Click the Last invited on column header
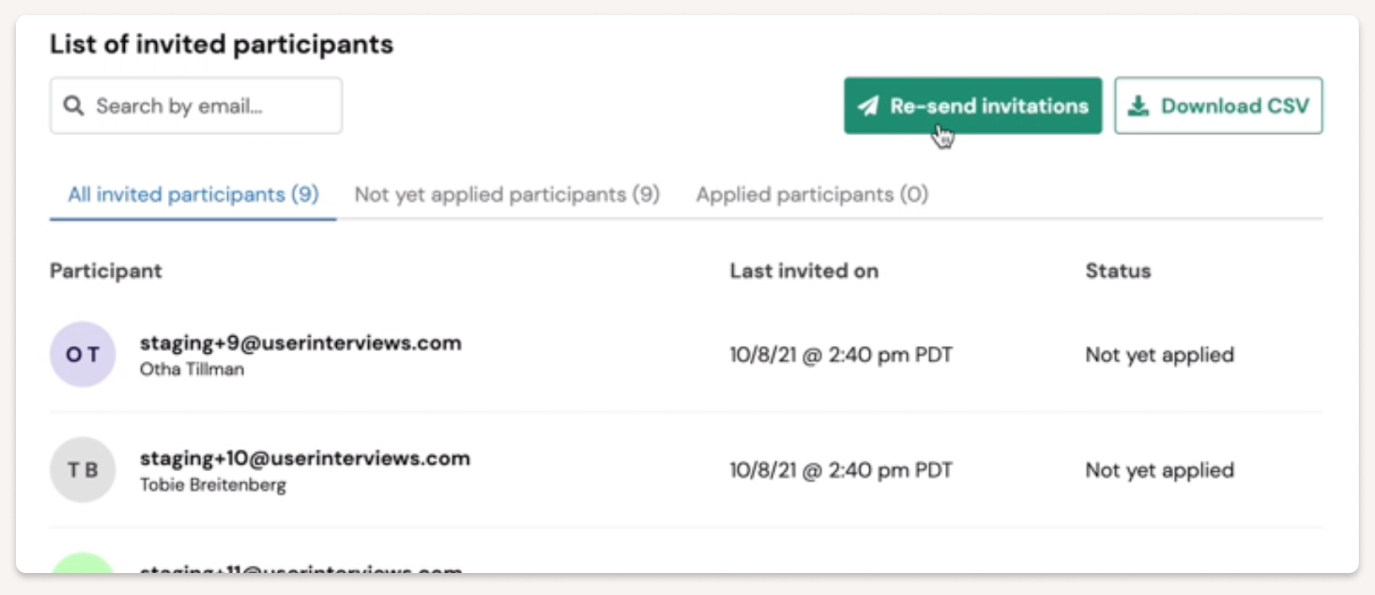The image size is (1375, 595). tap(804, 271)
